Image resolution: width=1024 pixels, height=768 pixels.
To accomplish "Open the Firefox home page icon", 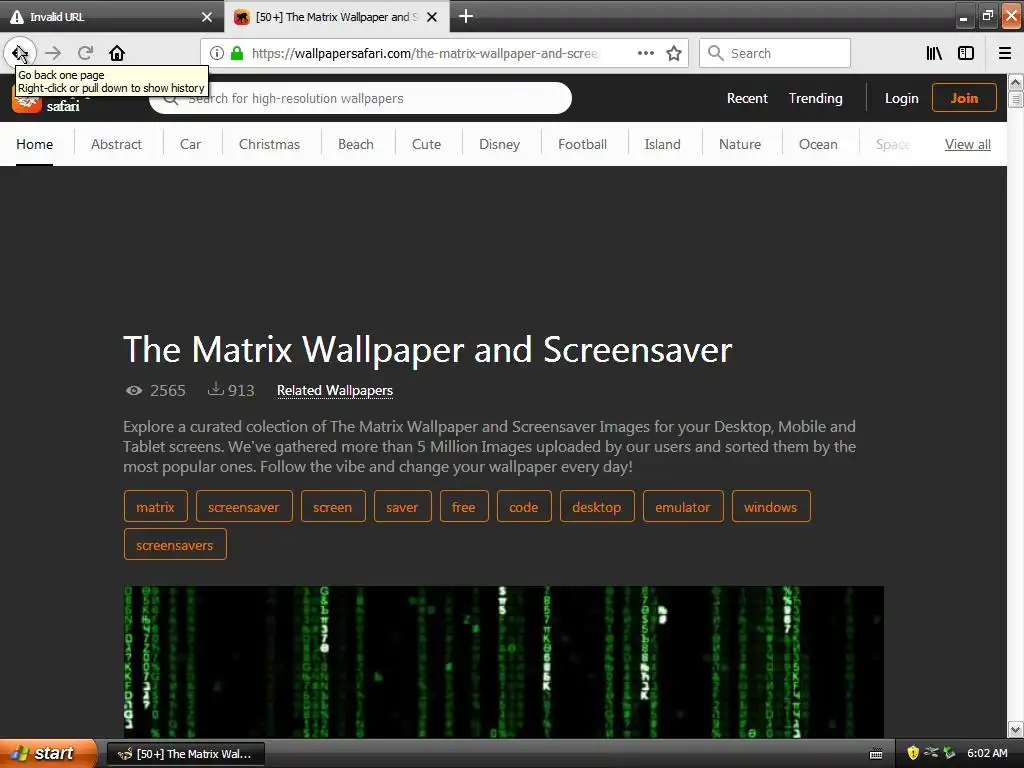I will pos(117,53).
